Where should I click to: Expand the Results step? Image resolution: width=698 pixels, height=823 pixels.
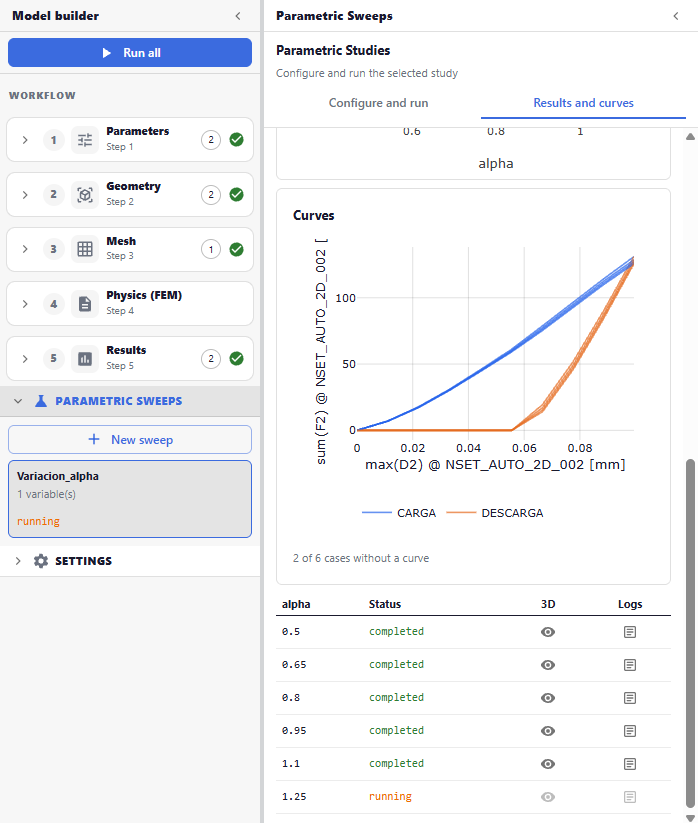pos(25,358)
